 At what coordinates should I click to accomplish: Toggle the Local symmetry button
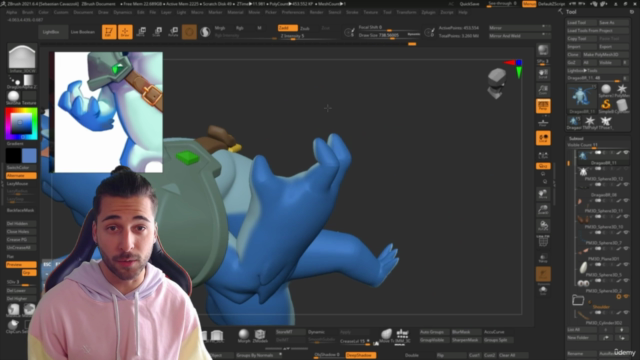[x=543, y=138]
